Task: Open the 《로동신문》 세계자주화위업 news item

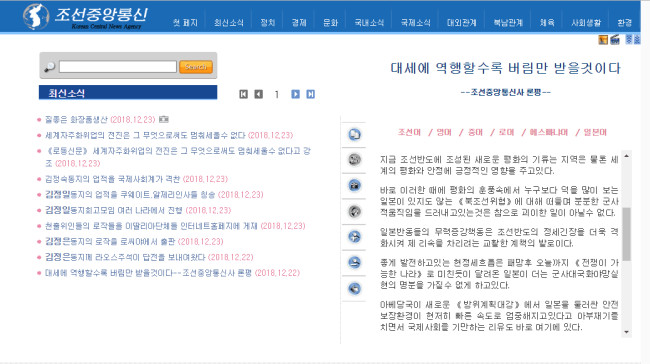Action: 178,157
